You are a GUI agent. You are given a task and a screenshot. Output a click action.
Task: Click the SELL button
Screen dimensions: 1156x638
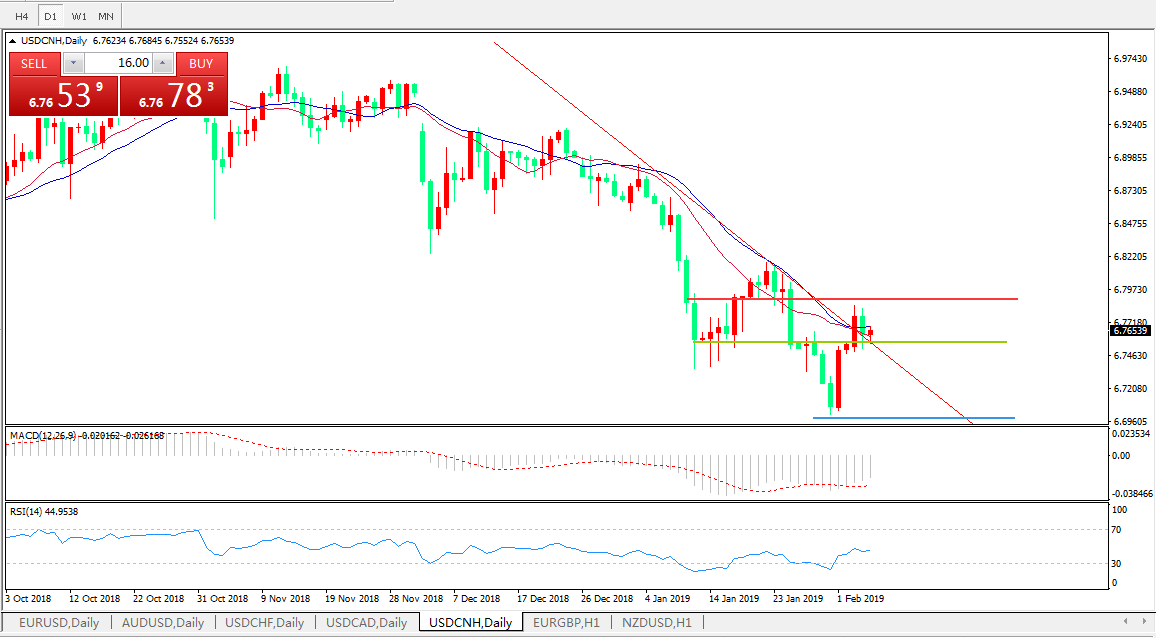34,63
